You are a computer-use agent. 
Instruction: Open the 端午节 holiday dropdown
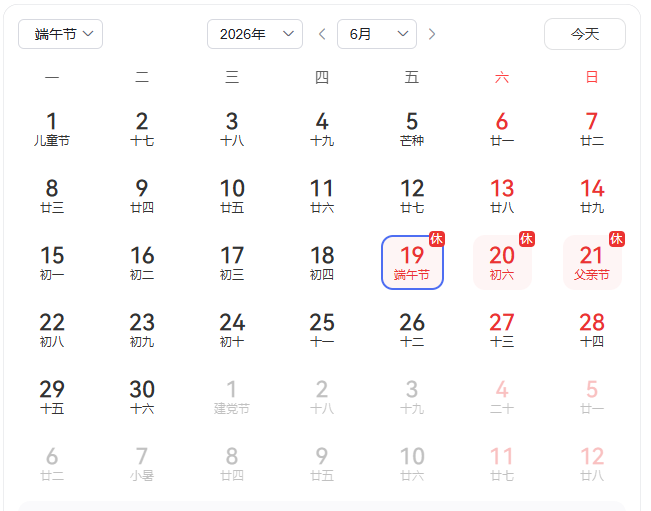pyautogui.click(x=60, y=34)
